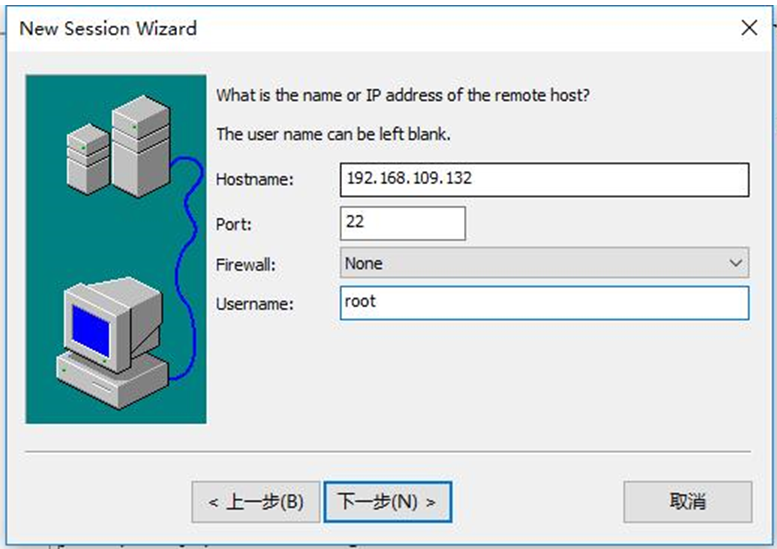Click the Hostname: label
This screenshot has width=777, height=549.
click(x=255, y=179)
